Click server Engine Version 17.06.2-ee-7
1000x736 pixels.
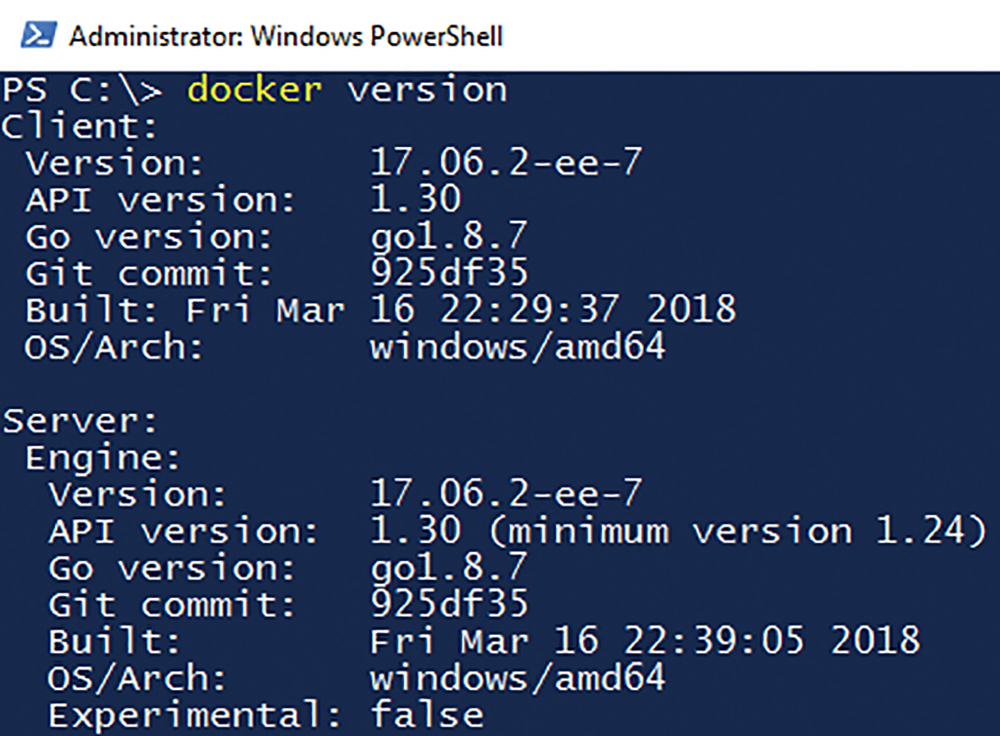[x=506, y=494]
